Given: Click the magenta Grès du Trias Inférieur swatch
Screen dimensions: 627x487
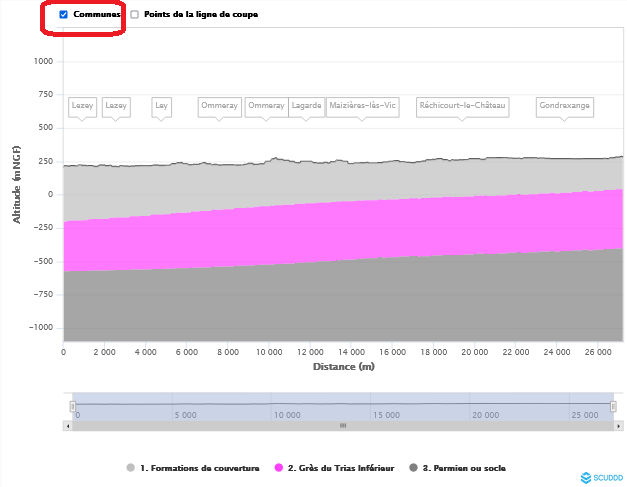Looking at the screenshot, I should (x=278, y=467).
